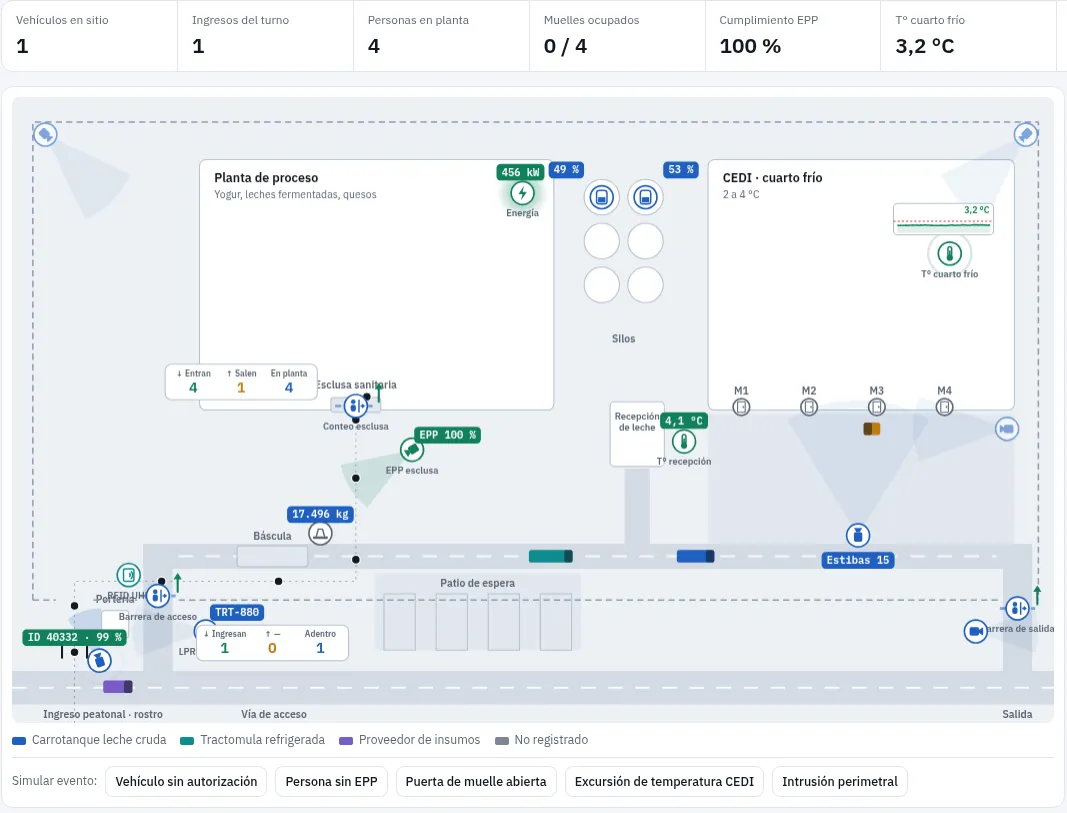Click the orange forklift marker below M3
Viewport: 1067px width, 813px height.
pos(872,429)
